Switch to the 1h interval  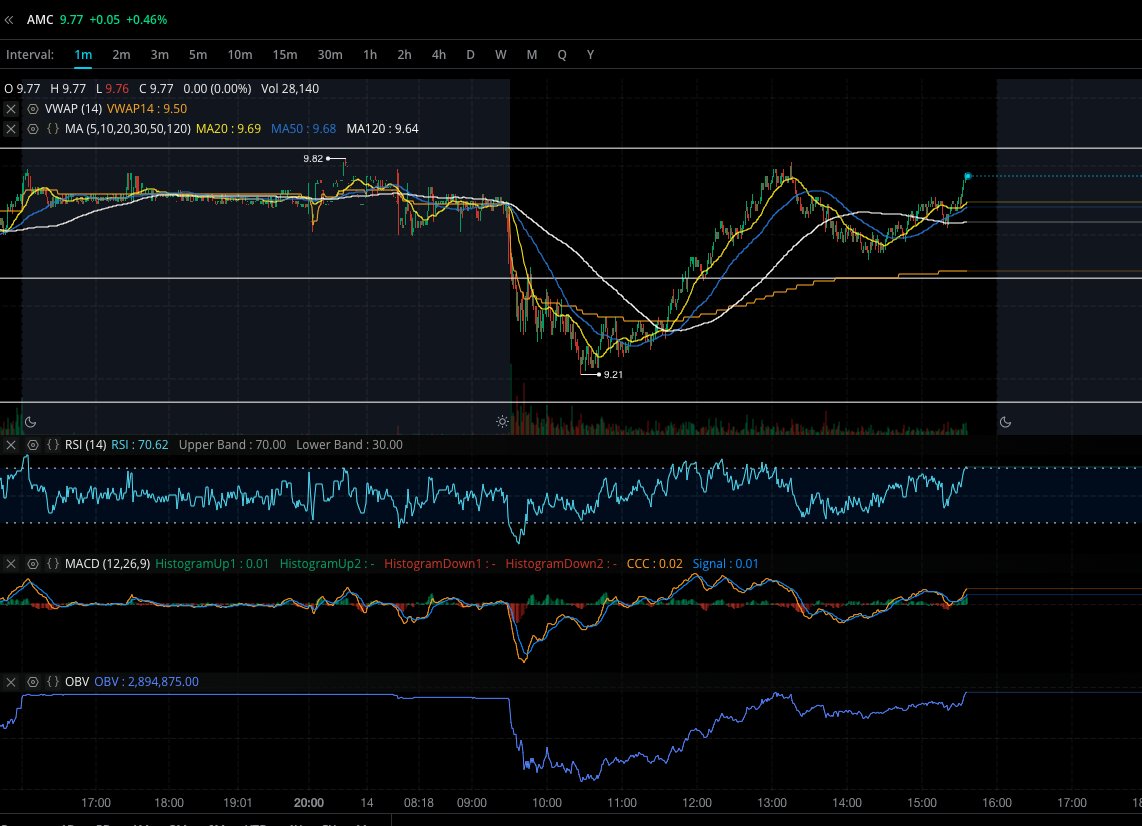370,55
